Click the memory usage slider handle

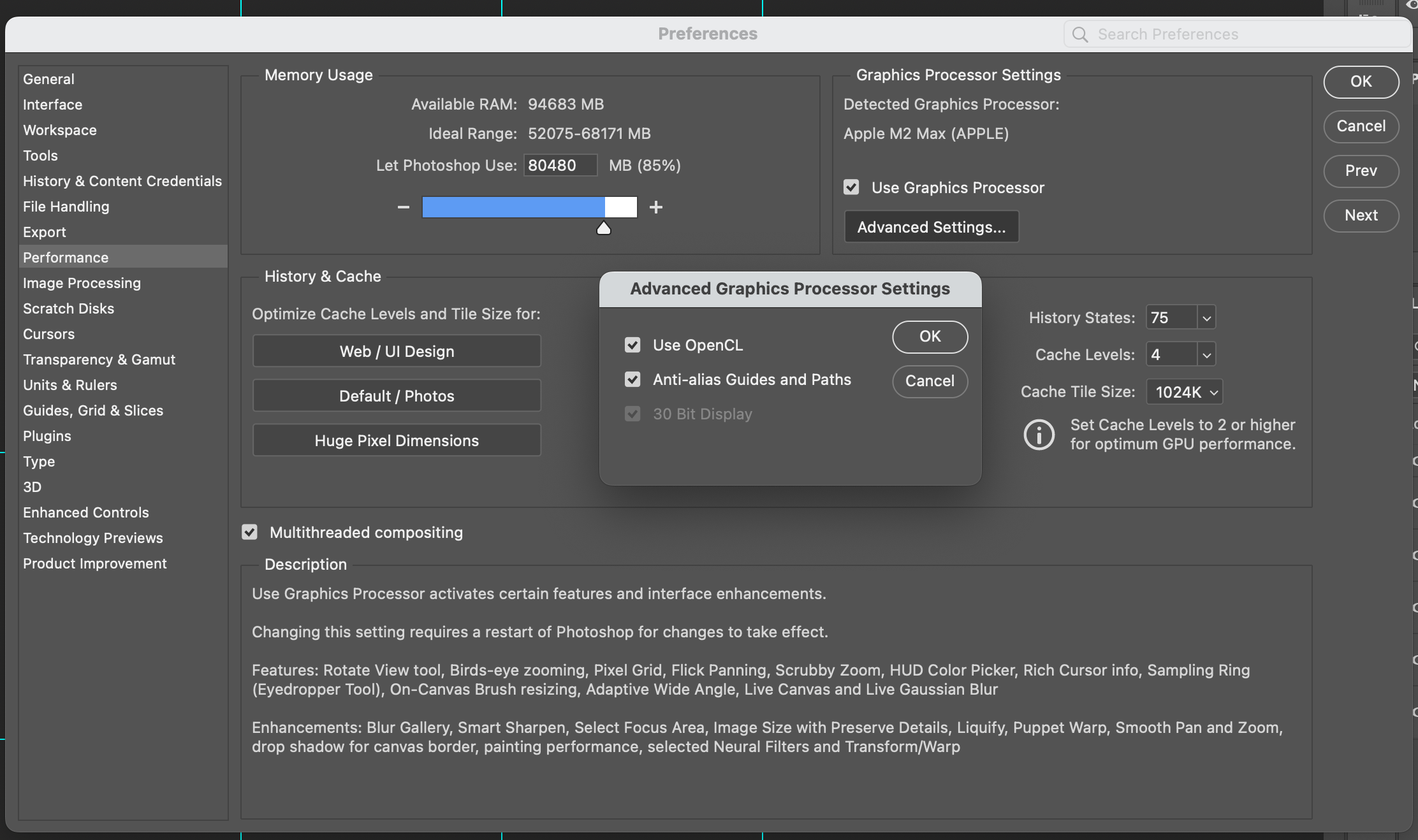(x=603, y=228)
